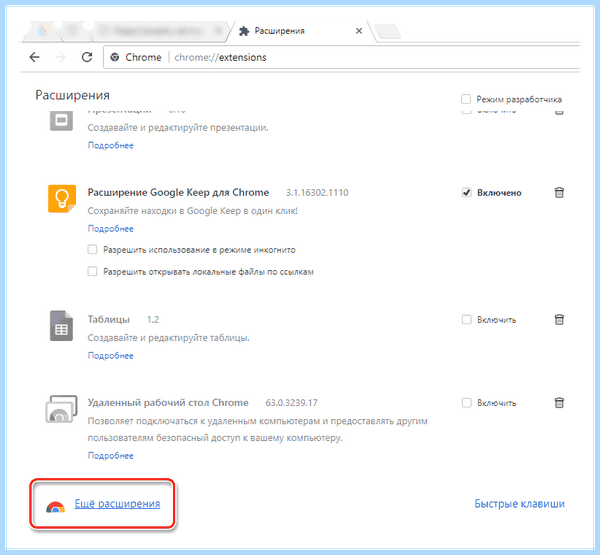Click the Создавайте и редактируйте таблицы description
The width and height of the screenshot is (600, 555).
pos(168,338)
